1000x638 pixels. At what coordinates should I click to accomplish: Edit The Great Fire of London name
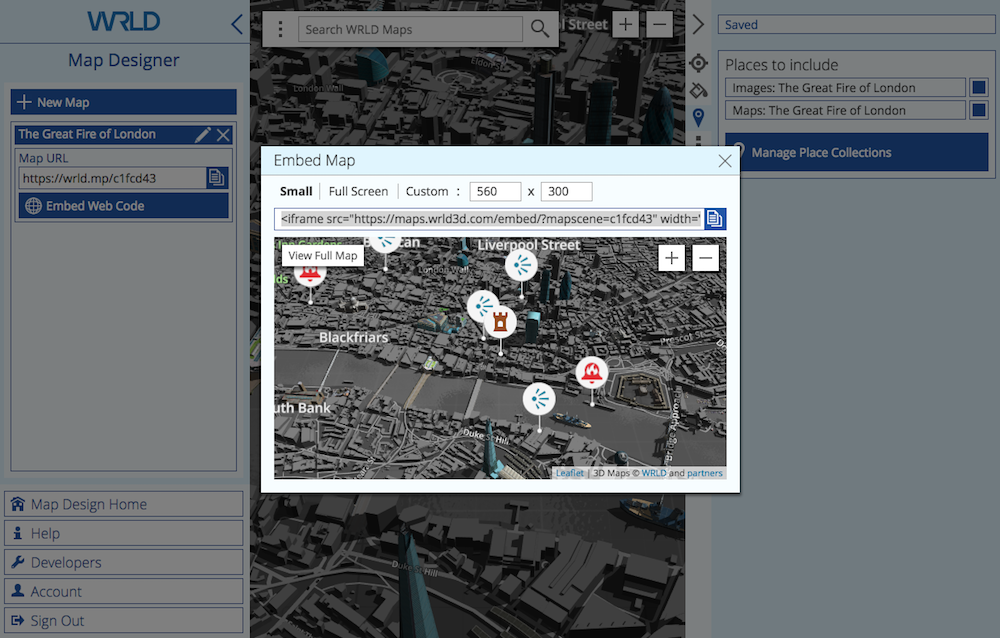202,135
